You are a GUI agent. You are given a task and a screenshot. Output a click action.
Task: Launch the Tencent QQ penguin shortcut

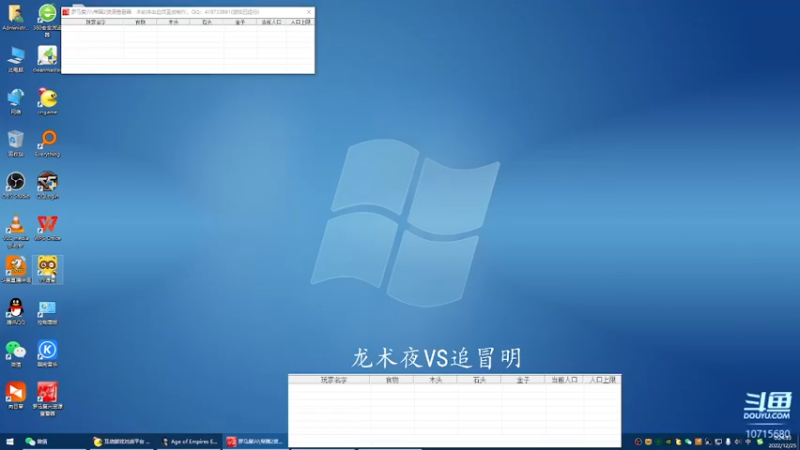click(x=16, y=311)
